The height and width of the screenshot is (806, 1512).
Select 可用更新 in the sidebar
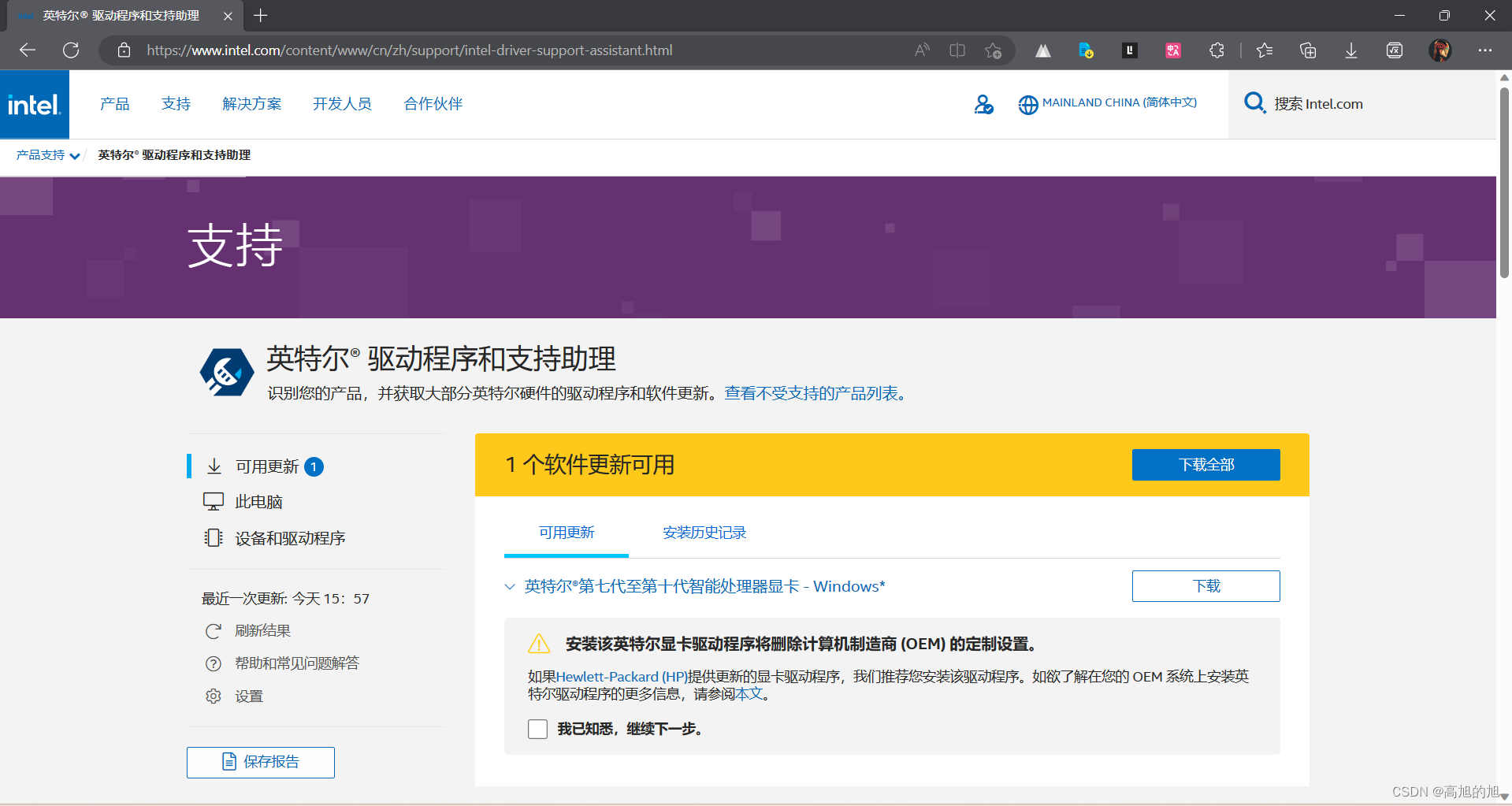pyautogui.click(x=267, y=466)
